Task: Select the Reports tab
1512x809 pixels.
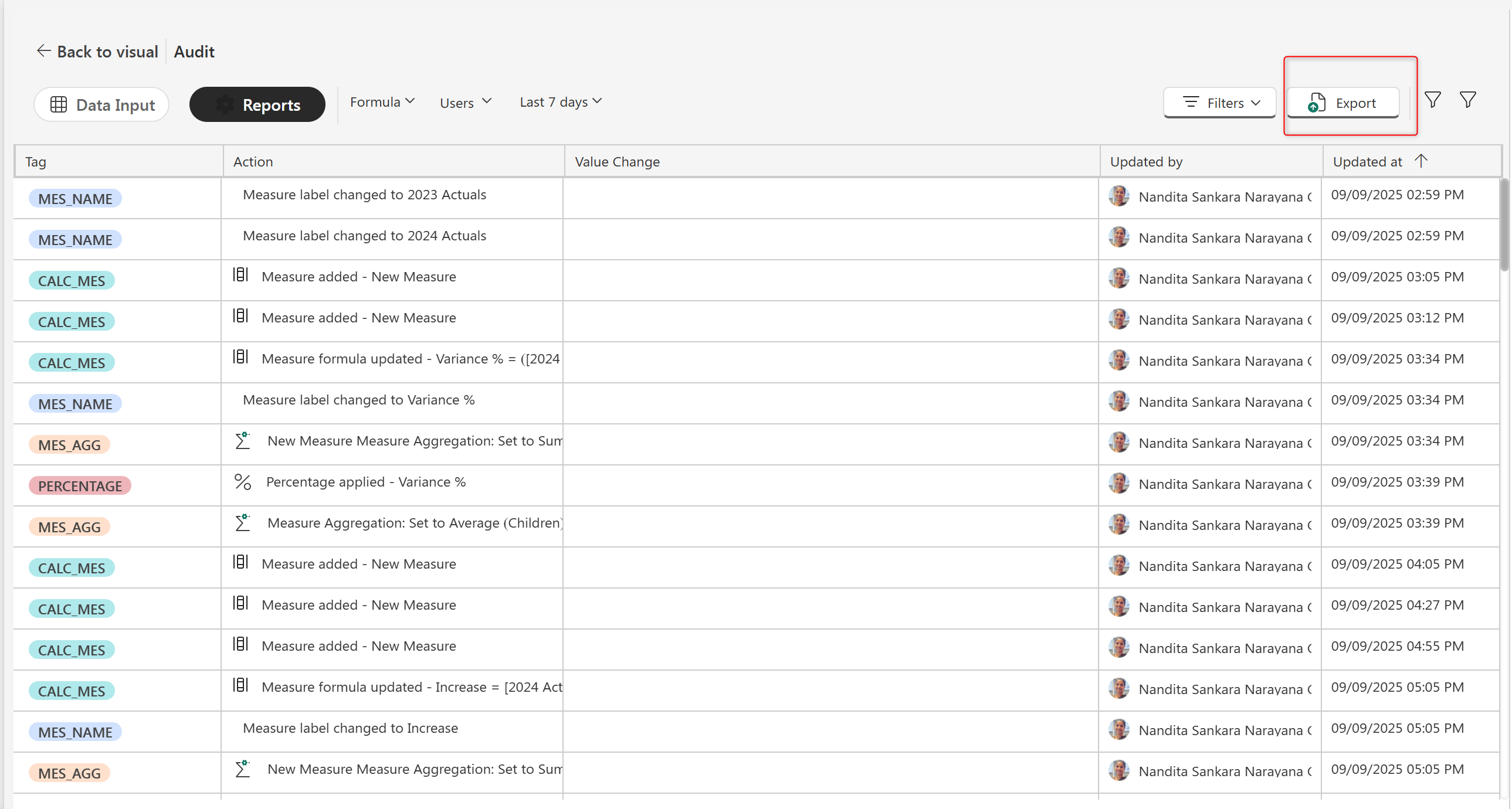Action: pyautogui.click(x=257, y=104)
